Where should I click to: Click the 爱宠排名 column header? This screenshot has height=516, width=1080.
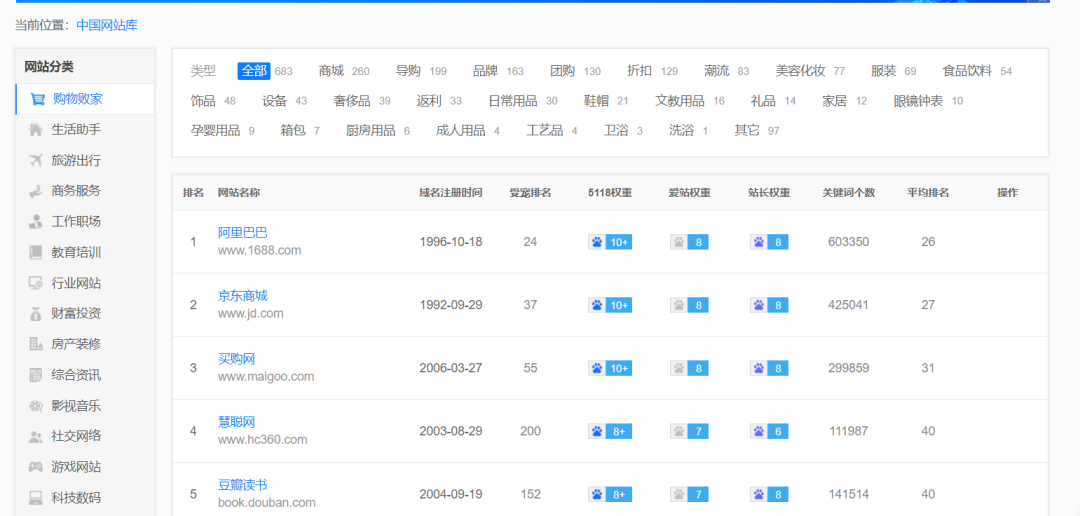pos(530,193)
